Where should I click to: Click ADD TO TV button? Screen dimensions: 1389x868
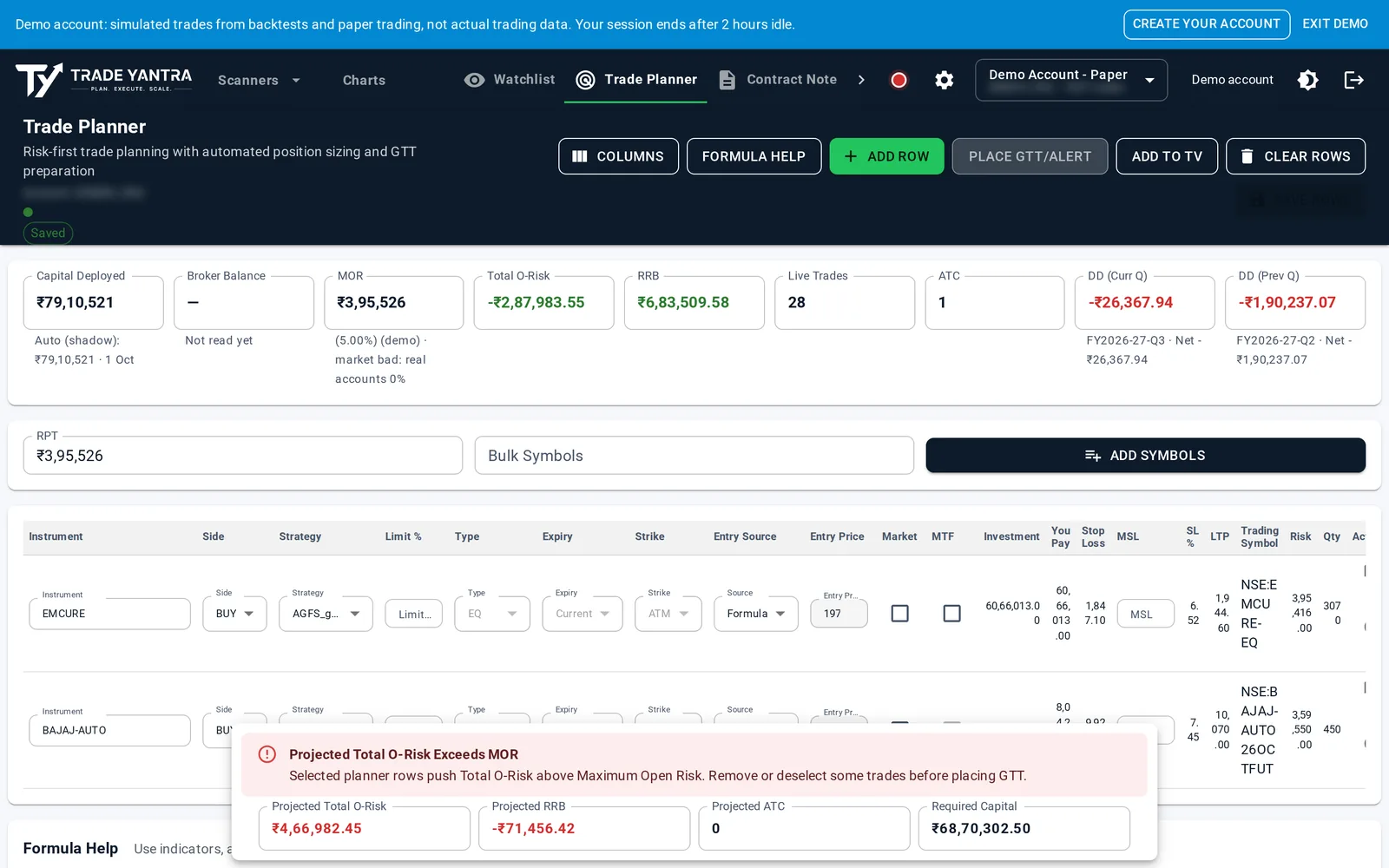coord(1167,156)
